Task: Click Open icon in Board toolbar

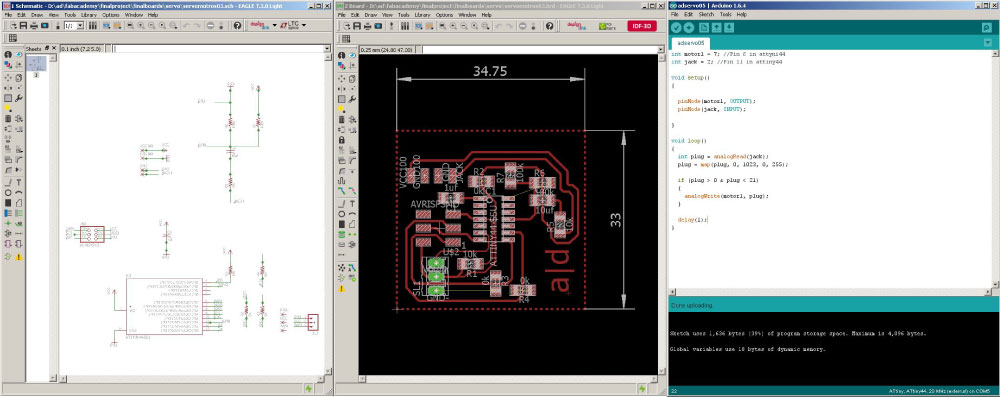Action: click(347, 26)
